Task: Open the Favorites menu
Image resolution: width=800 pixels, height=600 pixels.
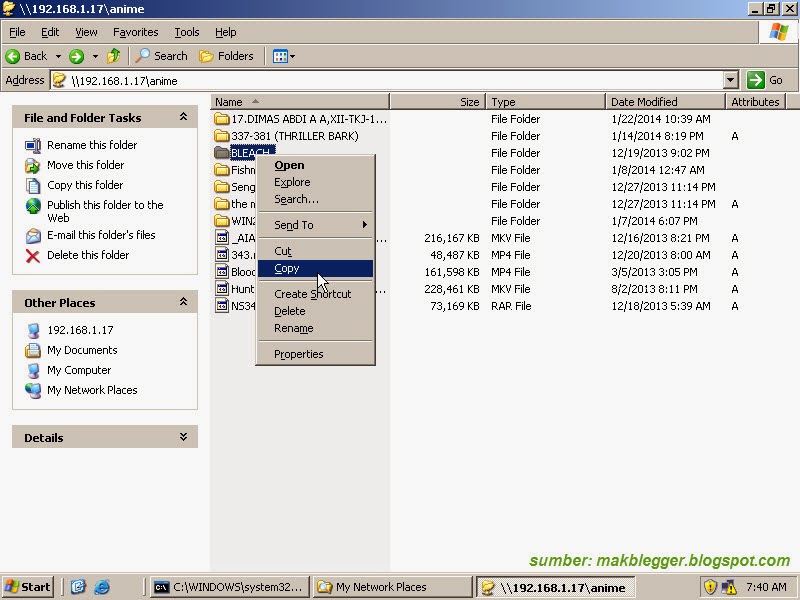Action: (135, 32)
